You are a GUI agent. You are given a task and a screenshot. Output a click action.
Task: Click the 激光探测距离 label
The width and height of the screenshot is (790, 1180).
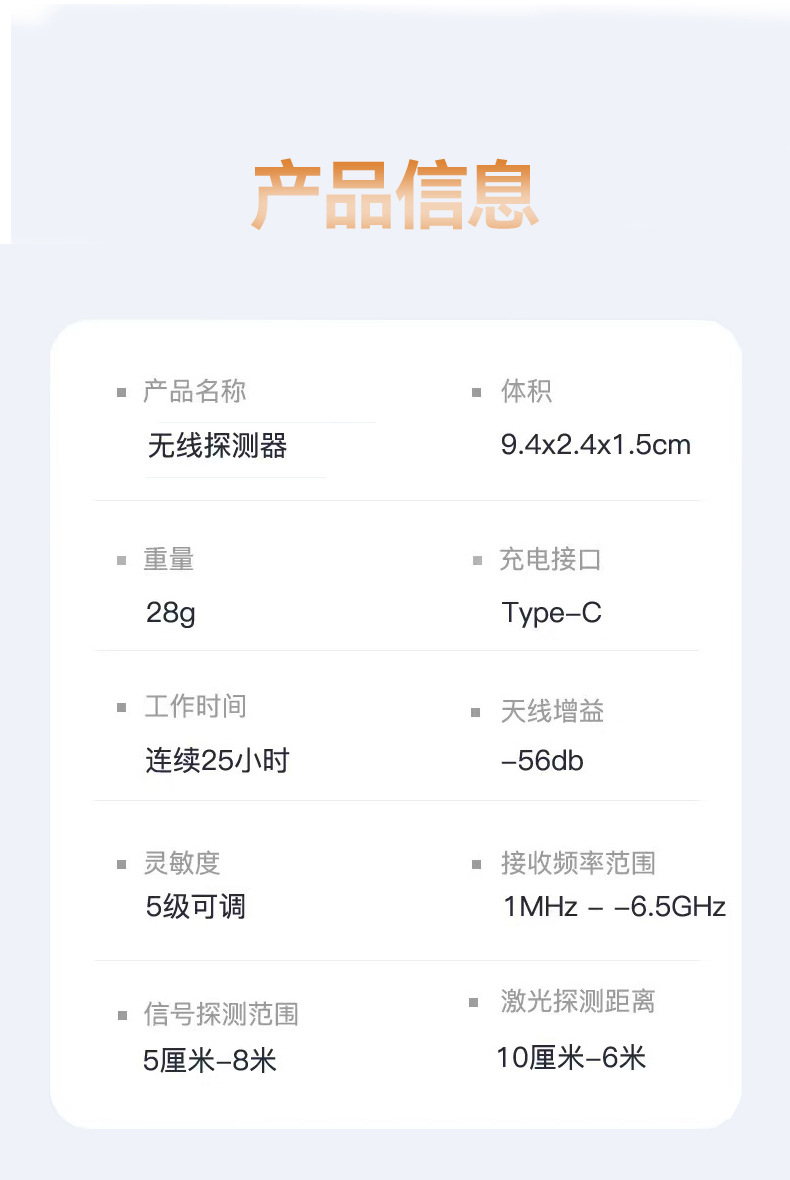578,1001
